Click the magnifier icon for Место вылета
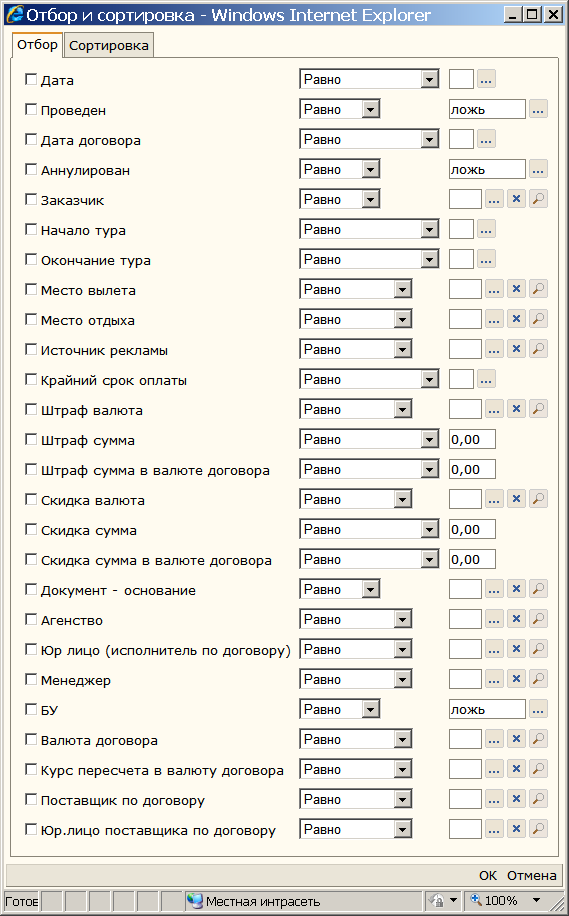The height and width of the screenshot is (916, 569). 538,289
